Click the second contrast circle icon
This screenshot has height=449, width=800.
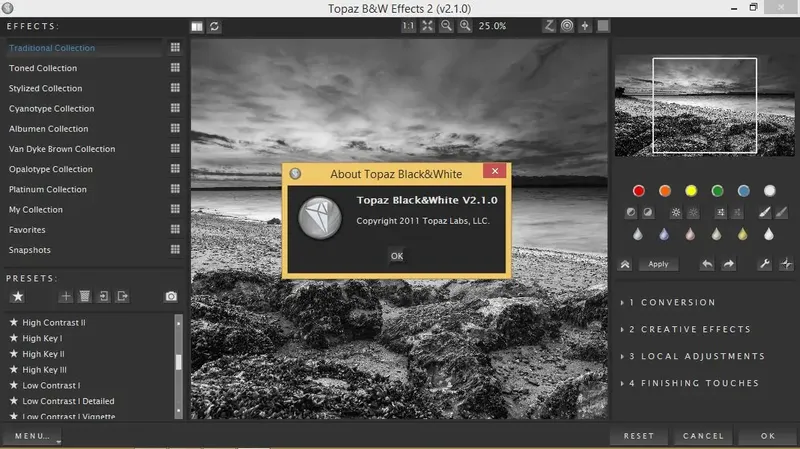[647, 212]
